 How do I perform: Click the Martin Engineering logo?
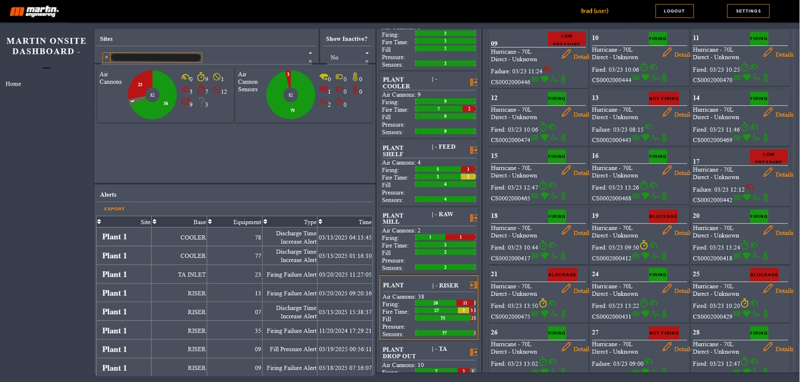click(x=34, y=11)
